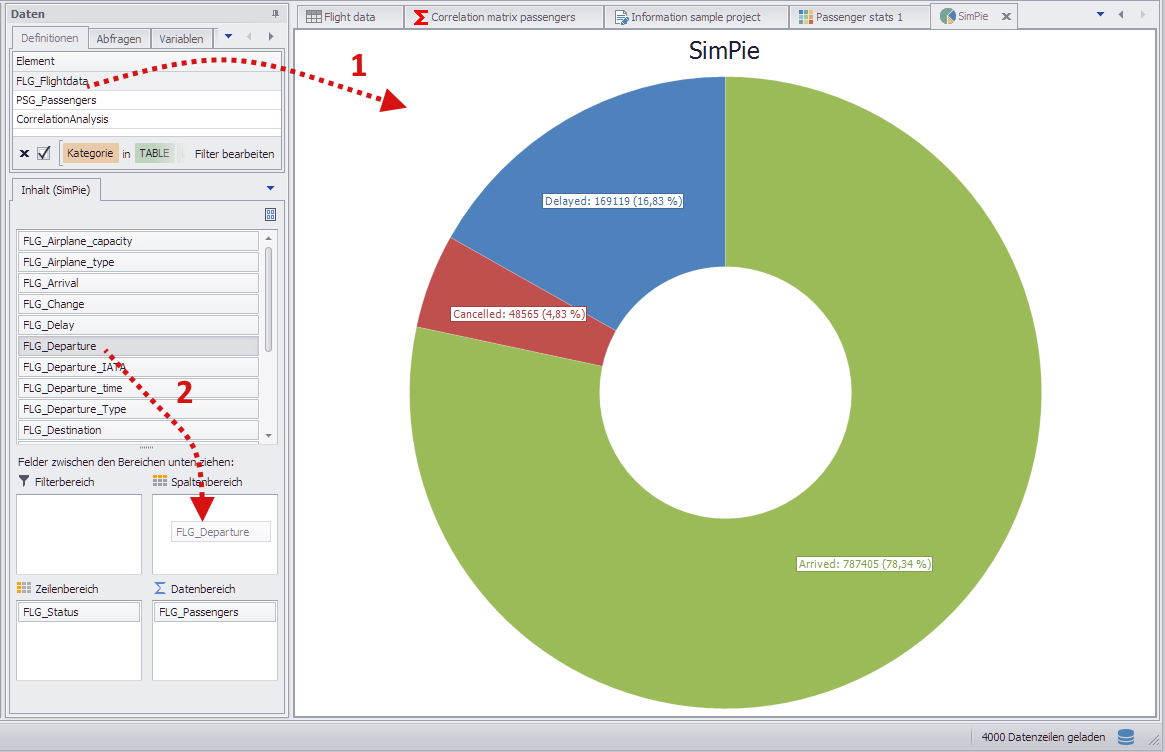Click Filter bearbeiten to edit filter
This screenshot has width=1165, height=752.
point(234,154)
